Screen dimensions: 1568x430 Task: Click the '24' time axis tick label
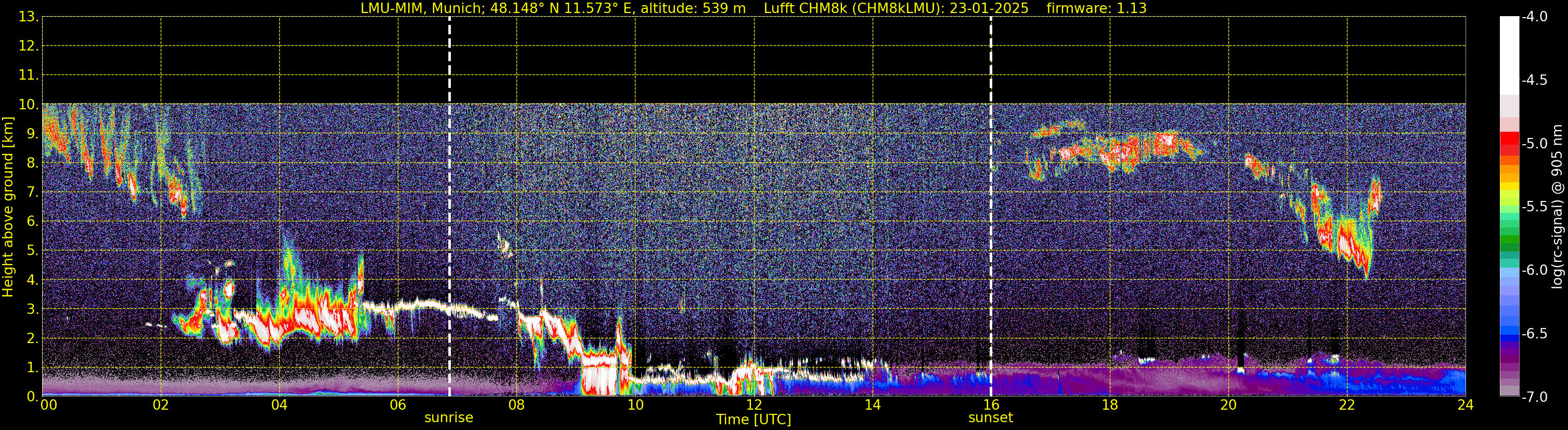pos(1465,405)
